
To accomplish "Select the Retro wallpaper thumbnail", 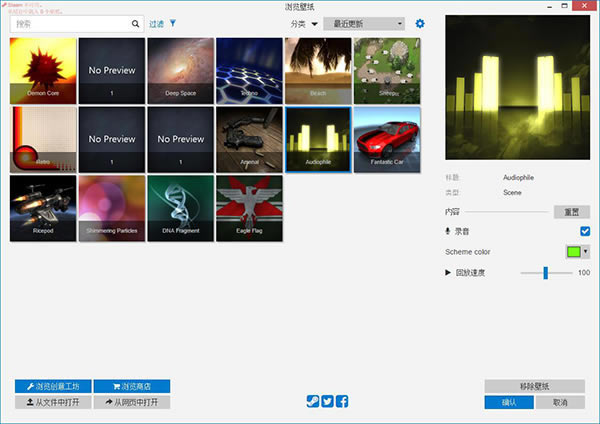I will pyautogui.click(x=43, y=140).
